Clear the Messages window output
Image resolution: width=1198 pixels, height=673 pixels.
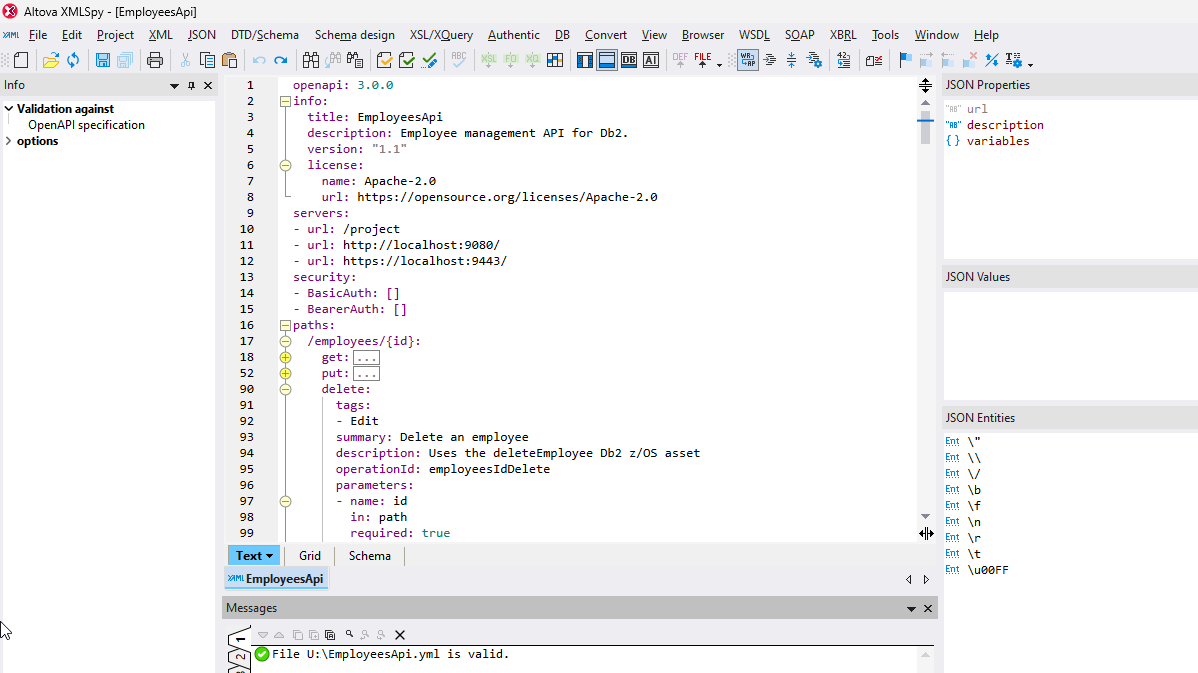[400, 634]
